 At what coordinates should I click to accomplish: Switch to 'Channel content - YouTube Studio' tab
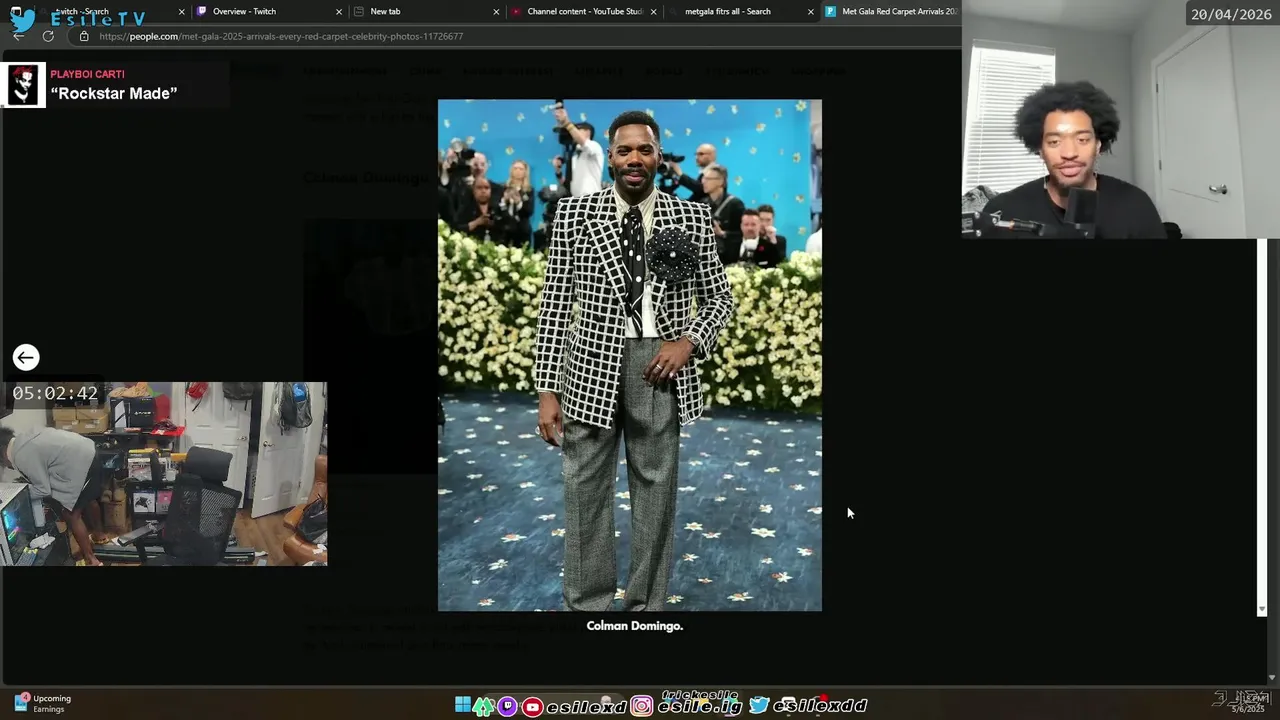point(582,12)
